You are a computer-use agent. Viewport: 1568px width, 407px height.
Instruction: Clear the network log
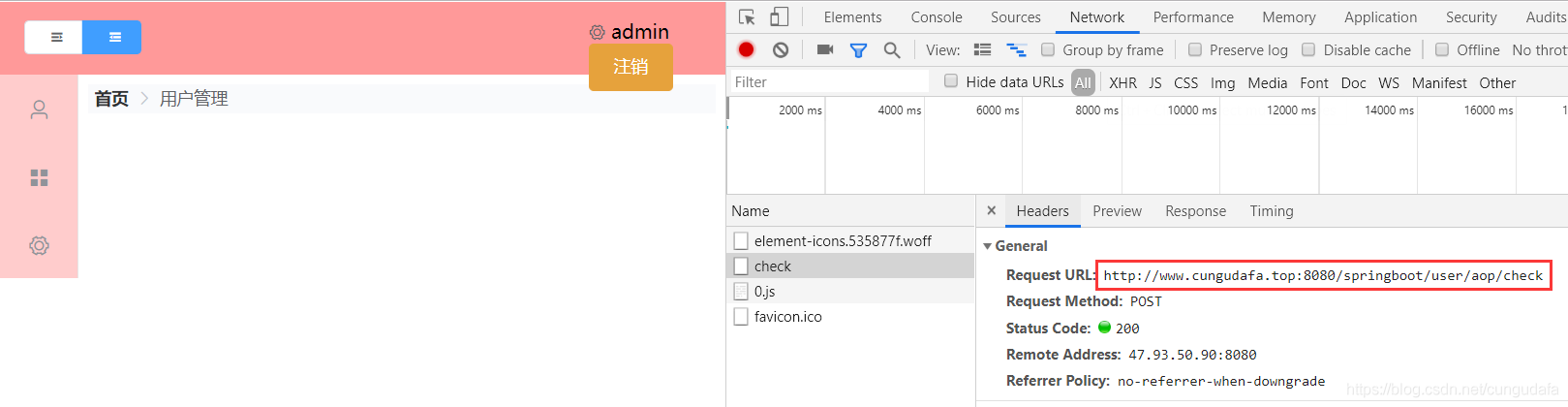781,49
